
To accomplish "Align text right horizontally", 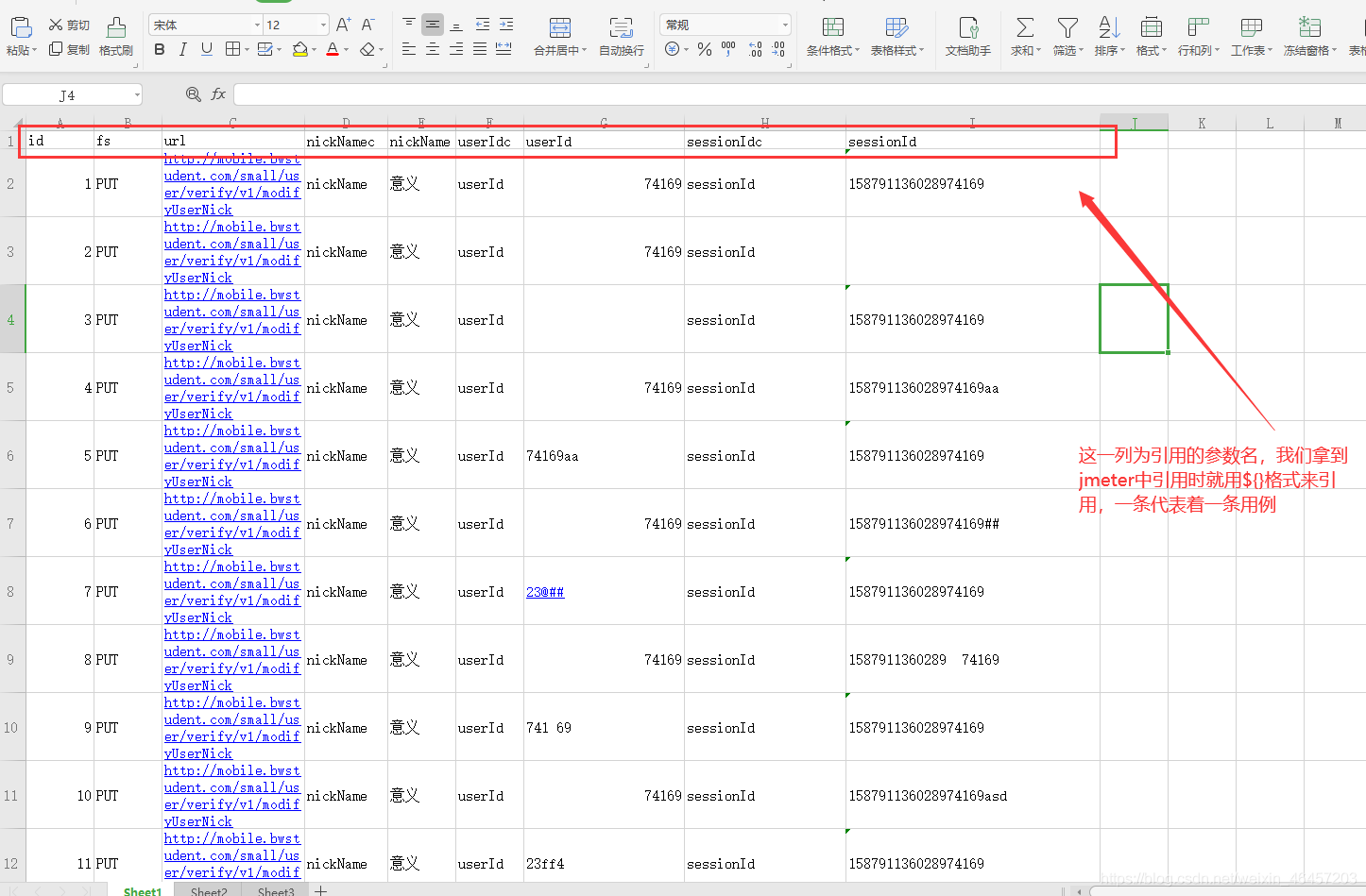I will 456,49.
